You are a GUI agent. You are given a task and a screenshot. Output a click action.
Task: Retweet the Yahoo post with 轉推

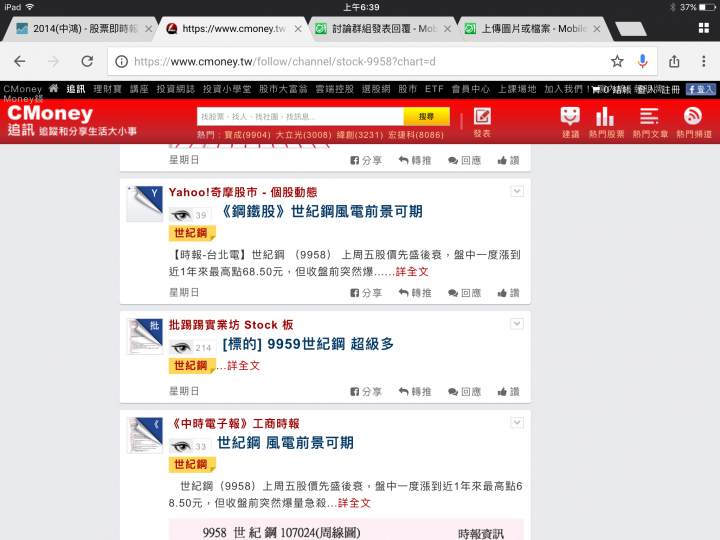415,293
